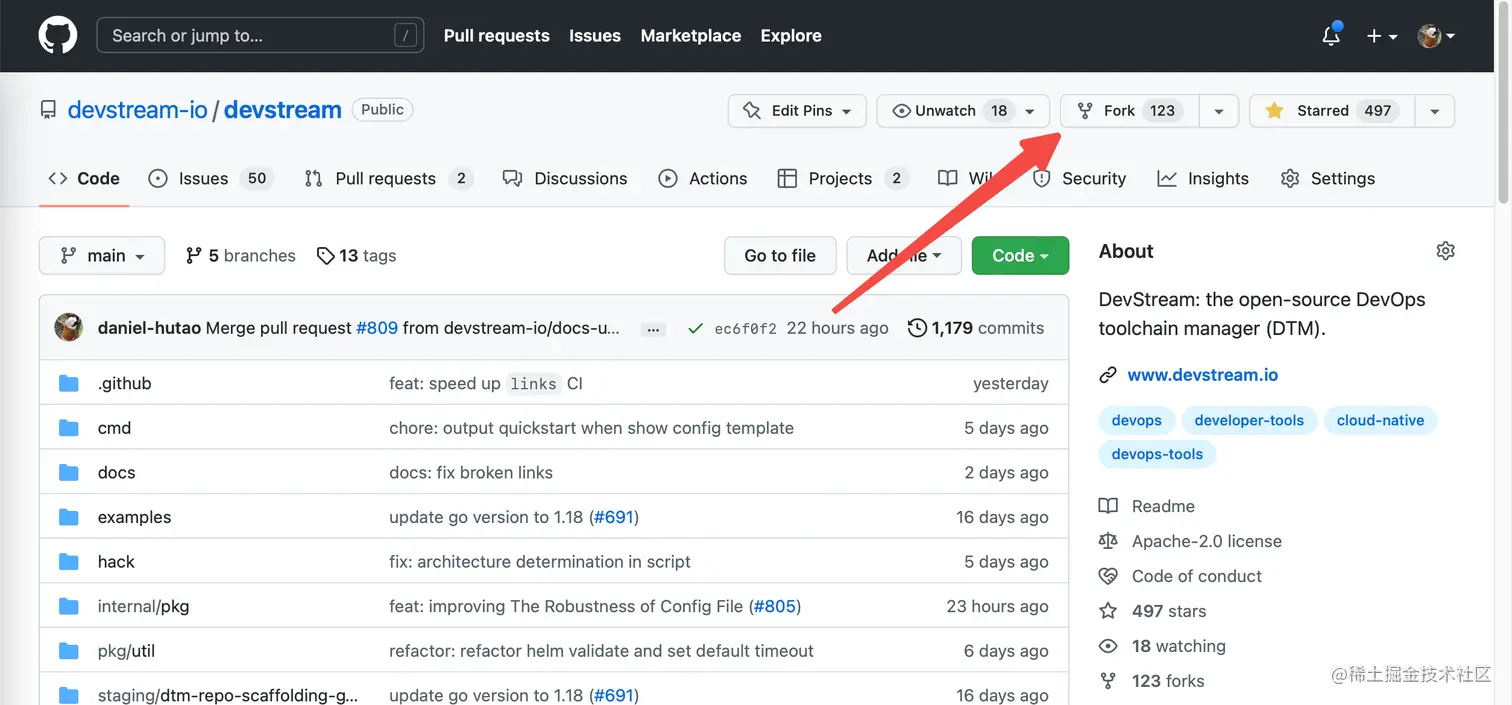Open commit 'docs: fix broken links'
This screenshot has width=1512, height=705.
(471, 473)
